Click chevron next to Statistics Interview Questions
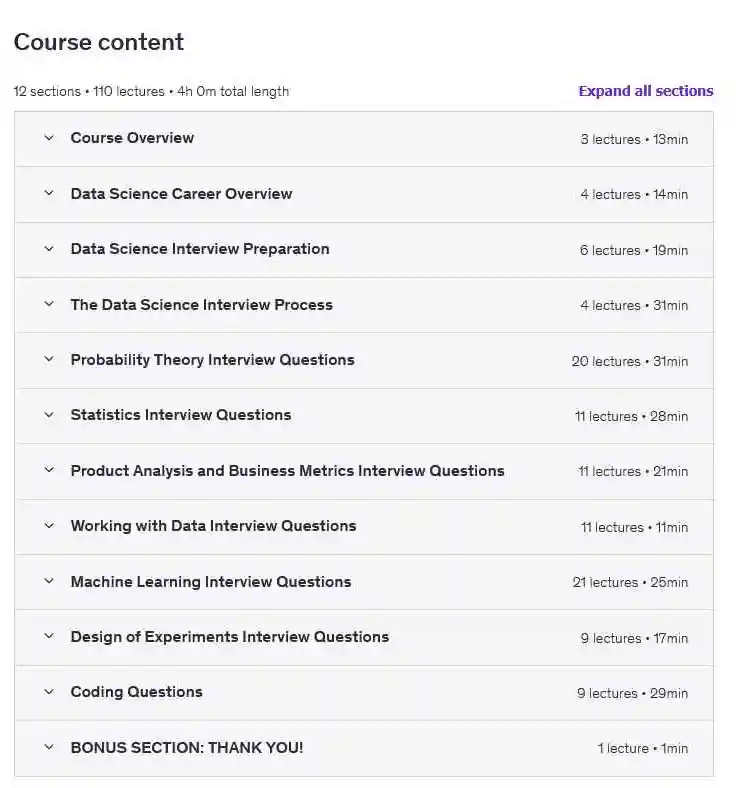 tap(49, 415)
